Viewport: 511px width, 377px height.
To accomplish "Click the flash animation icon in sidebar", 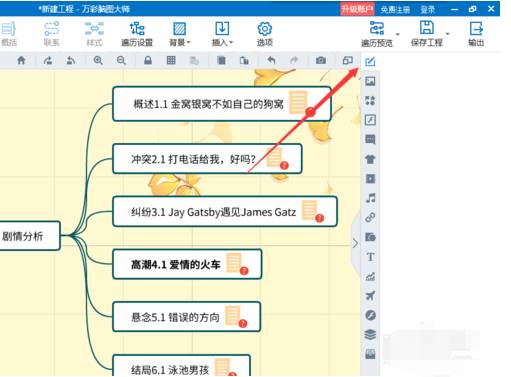I will pos(370,120).
